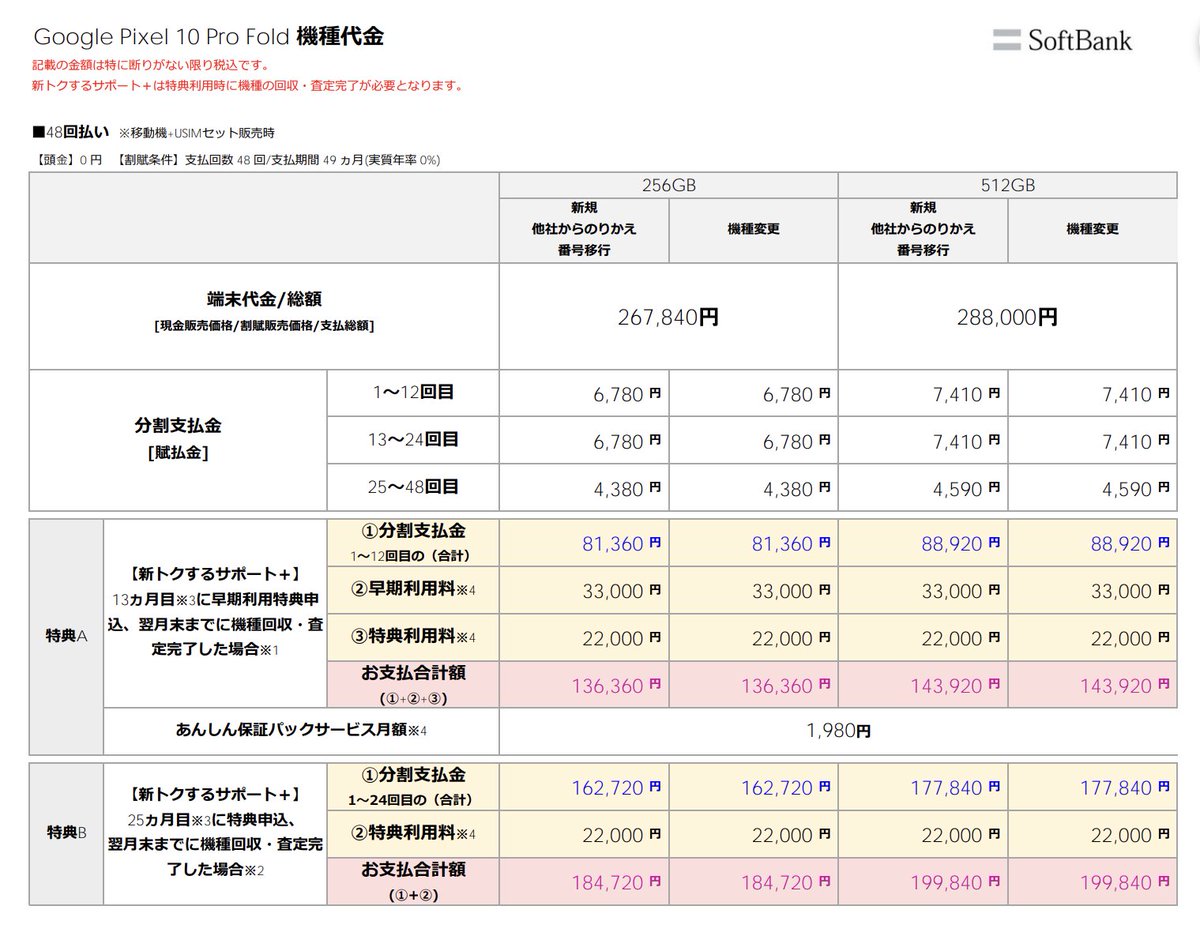The image size is (1200, 936).
Task: Select the '端末代金/総額' row label
Action: (265, 311)
